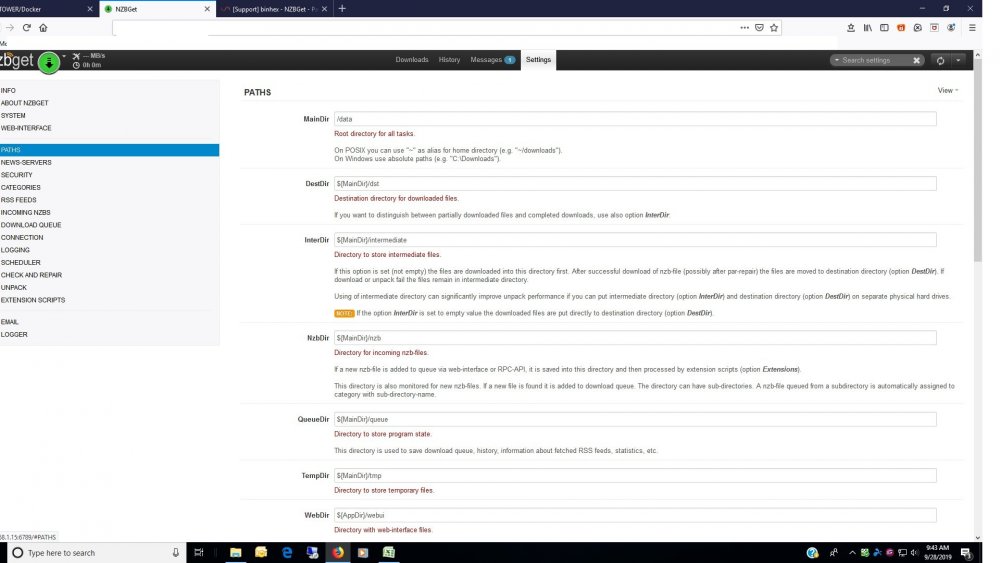Click inside the Search settings field
This screenshot has width=1000, height=563.
876,60
